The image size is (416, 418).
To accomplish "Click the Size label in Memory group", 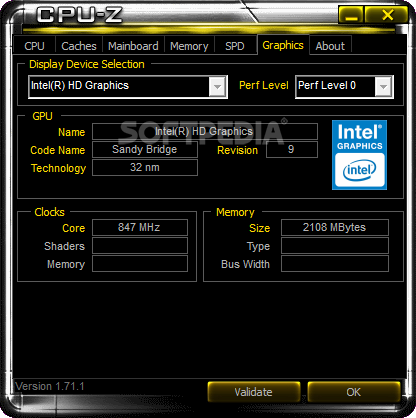I will pyautogui.click(x=259, y=228).
